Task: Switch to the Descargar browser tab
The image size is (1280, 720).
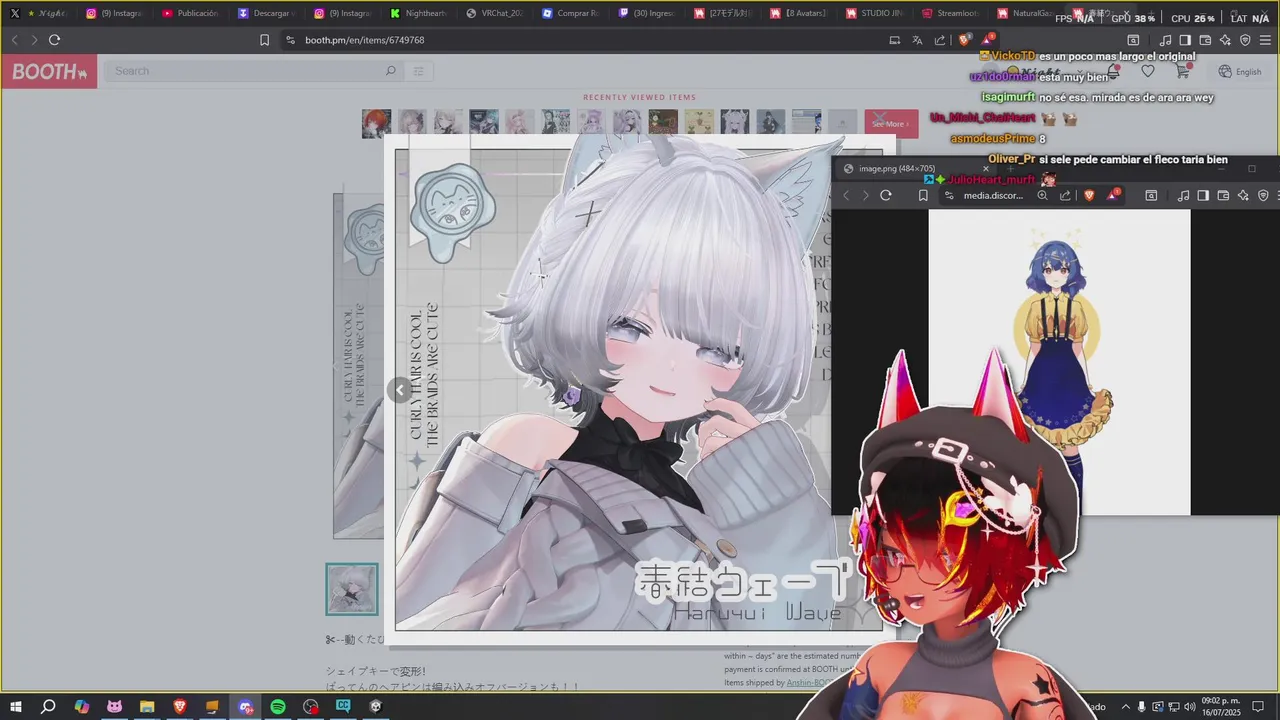Action: pos(266,14)
